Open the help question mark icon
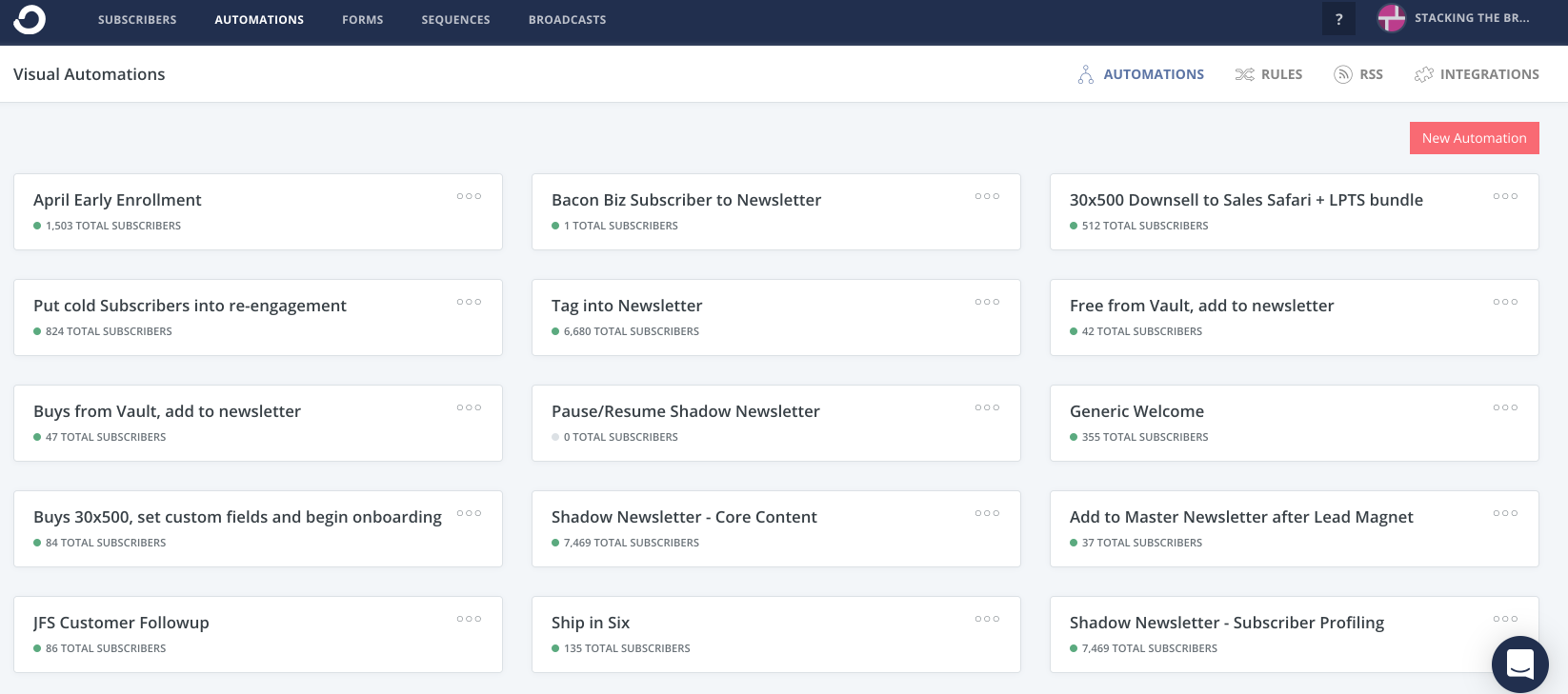Image resolution: width=1568 pixels, height=694 pixels. (x=1338, y=19)
